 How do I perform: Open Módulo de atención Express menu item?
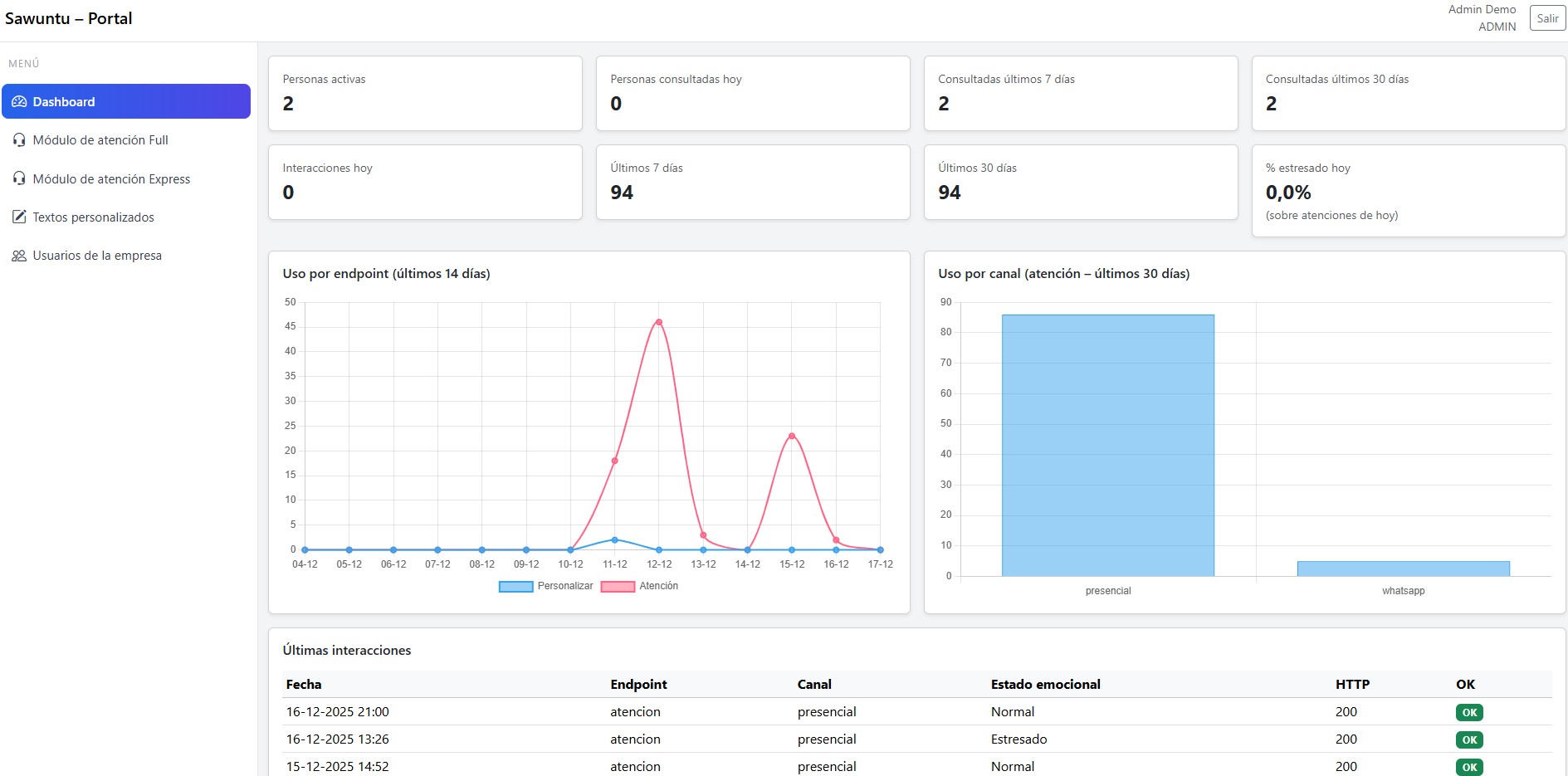(111, 179)
